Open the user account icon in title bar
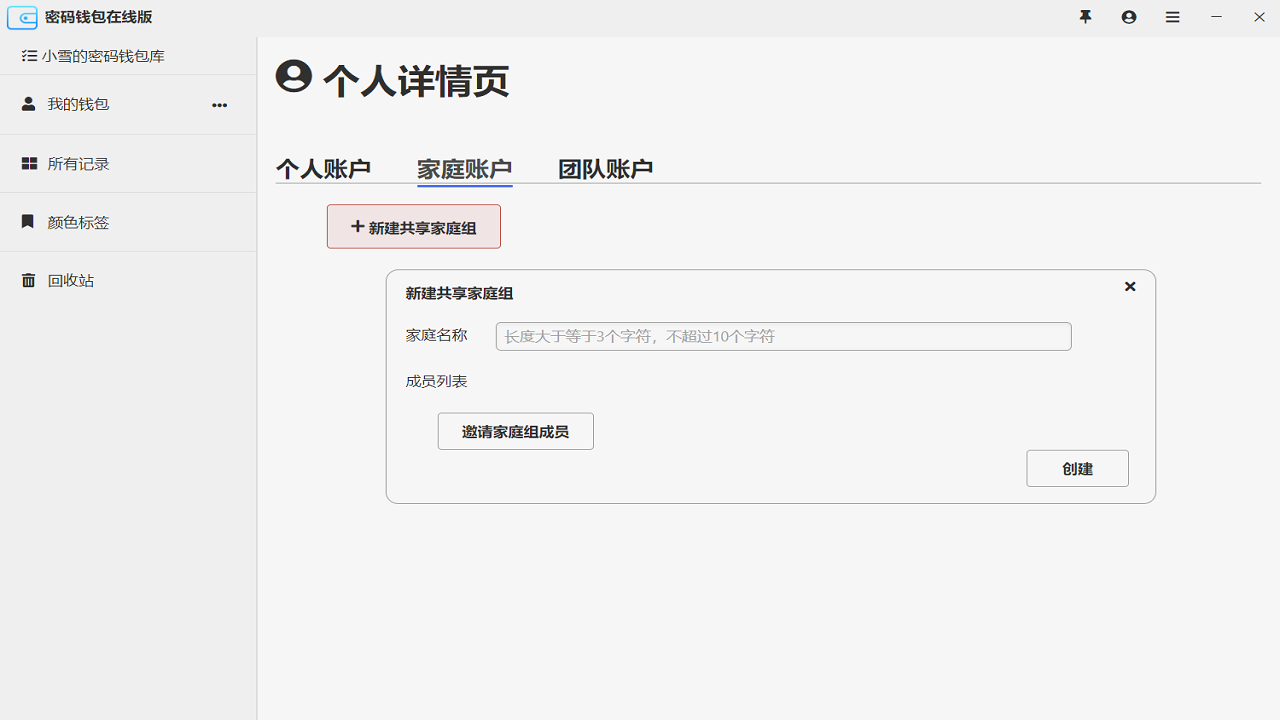Viewport: 1280px width, 720px height. point(1129,17)
